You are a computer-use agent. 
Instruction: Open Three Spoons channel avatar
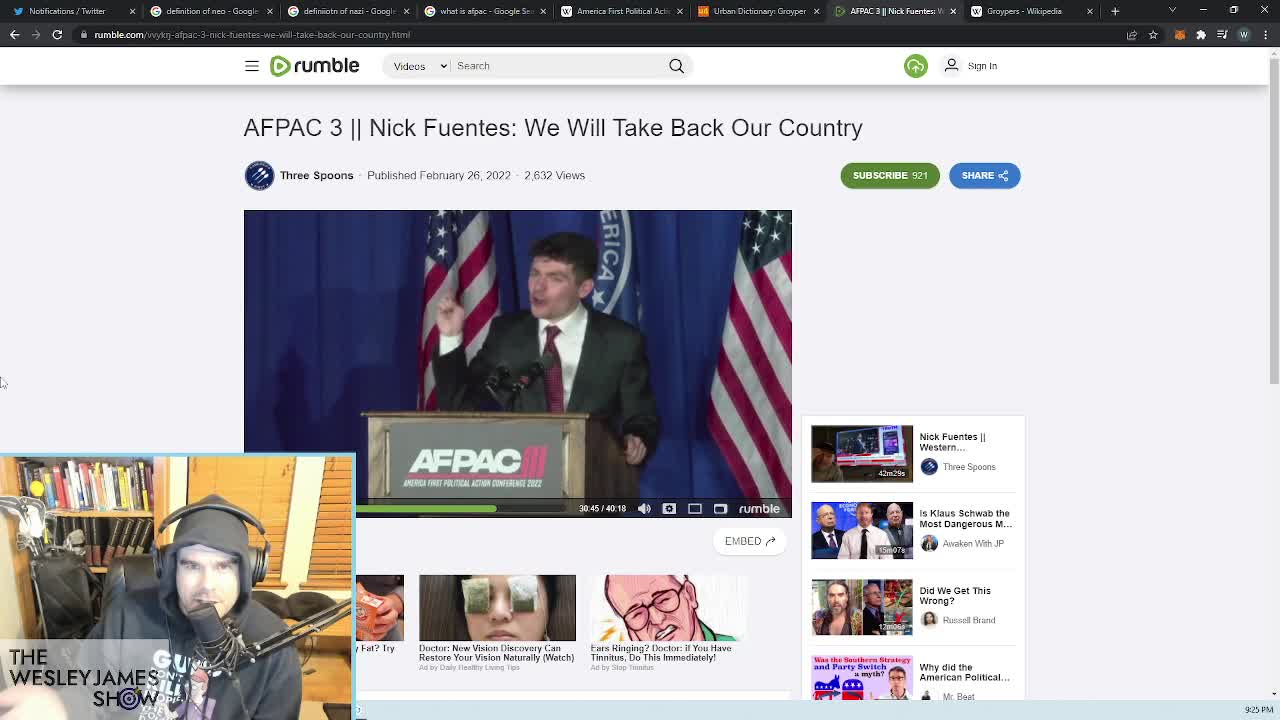(x=259, y=175)
